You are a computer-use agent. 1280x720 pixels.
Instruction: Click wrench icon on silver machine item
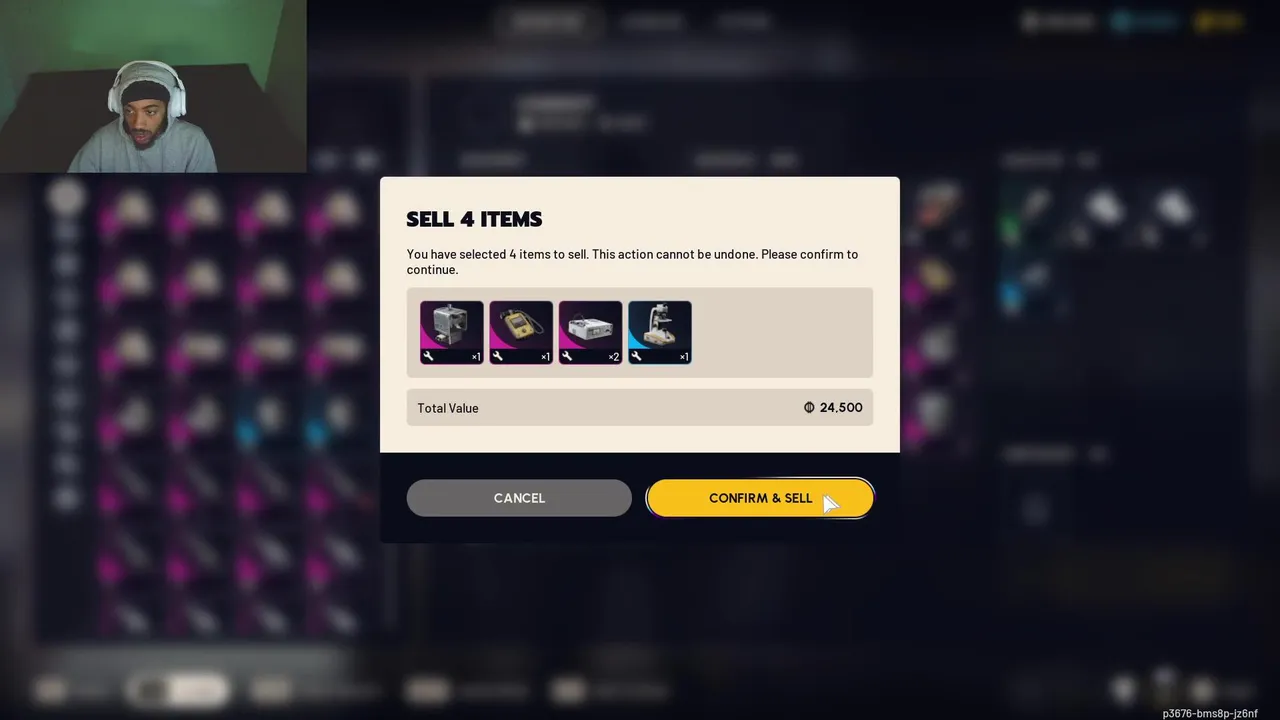pos(428,356)
